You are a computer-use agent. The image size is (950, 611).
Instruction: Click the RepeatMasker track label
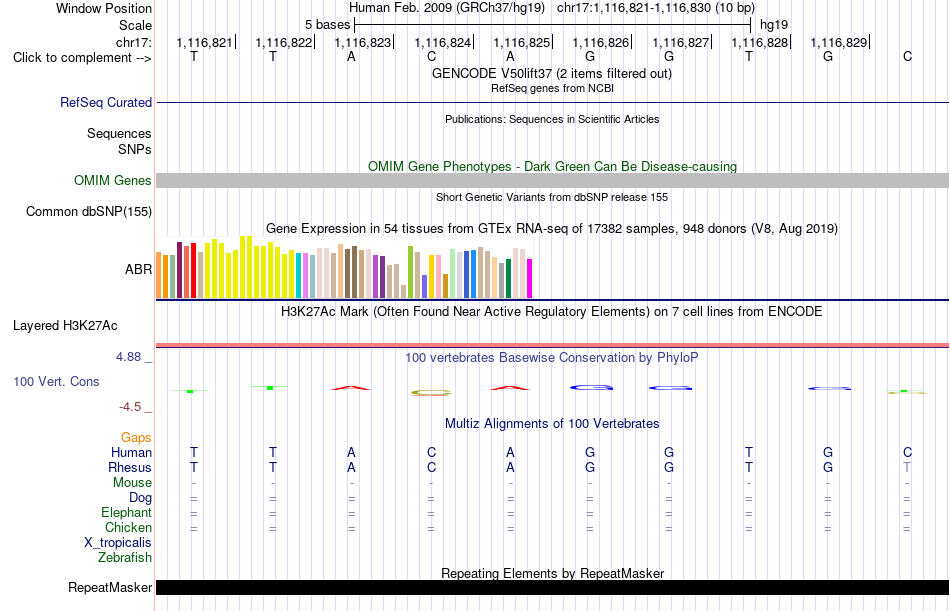point(110,587)
